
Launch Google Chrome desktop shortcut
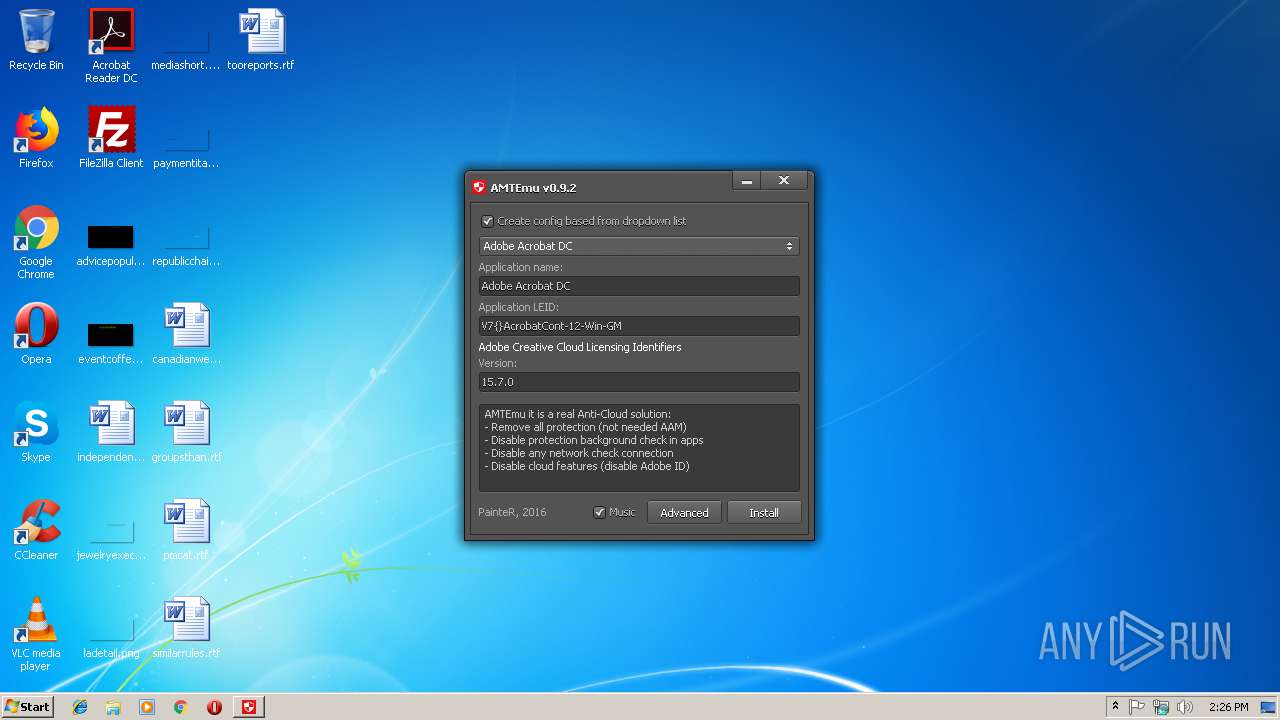point(36,243)
